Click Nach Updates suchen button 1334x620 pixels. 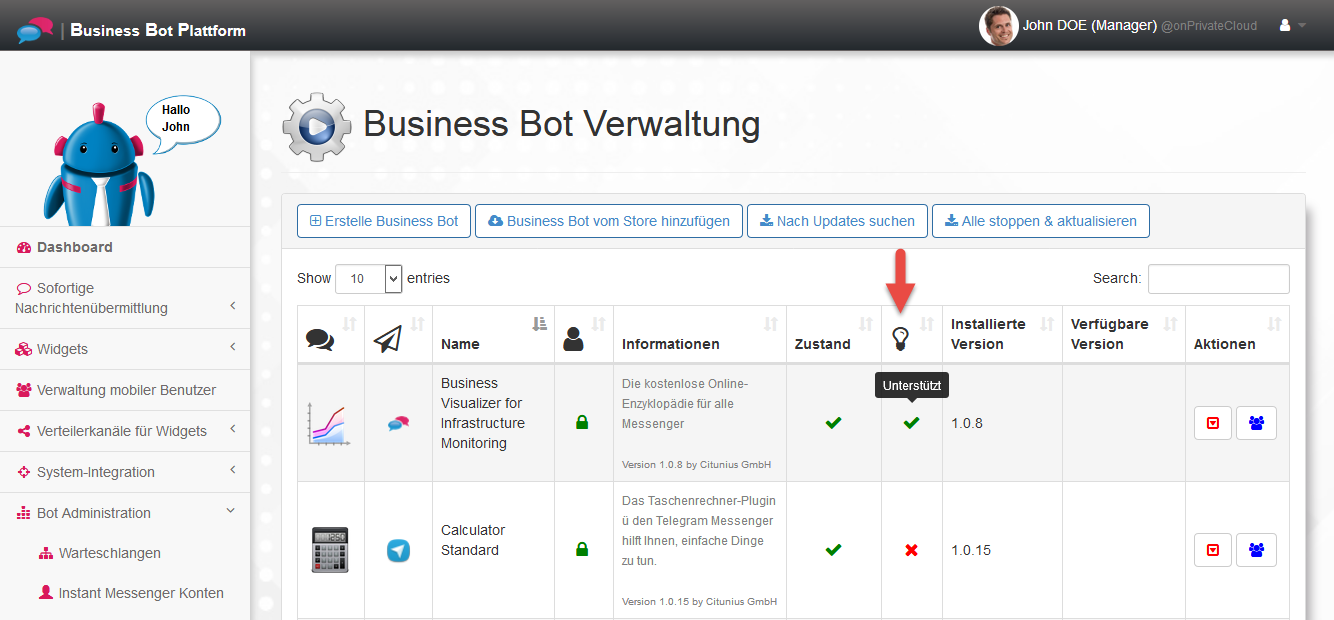pyautogui.click(x=836, y=221)
